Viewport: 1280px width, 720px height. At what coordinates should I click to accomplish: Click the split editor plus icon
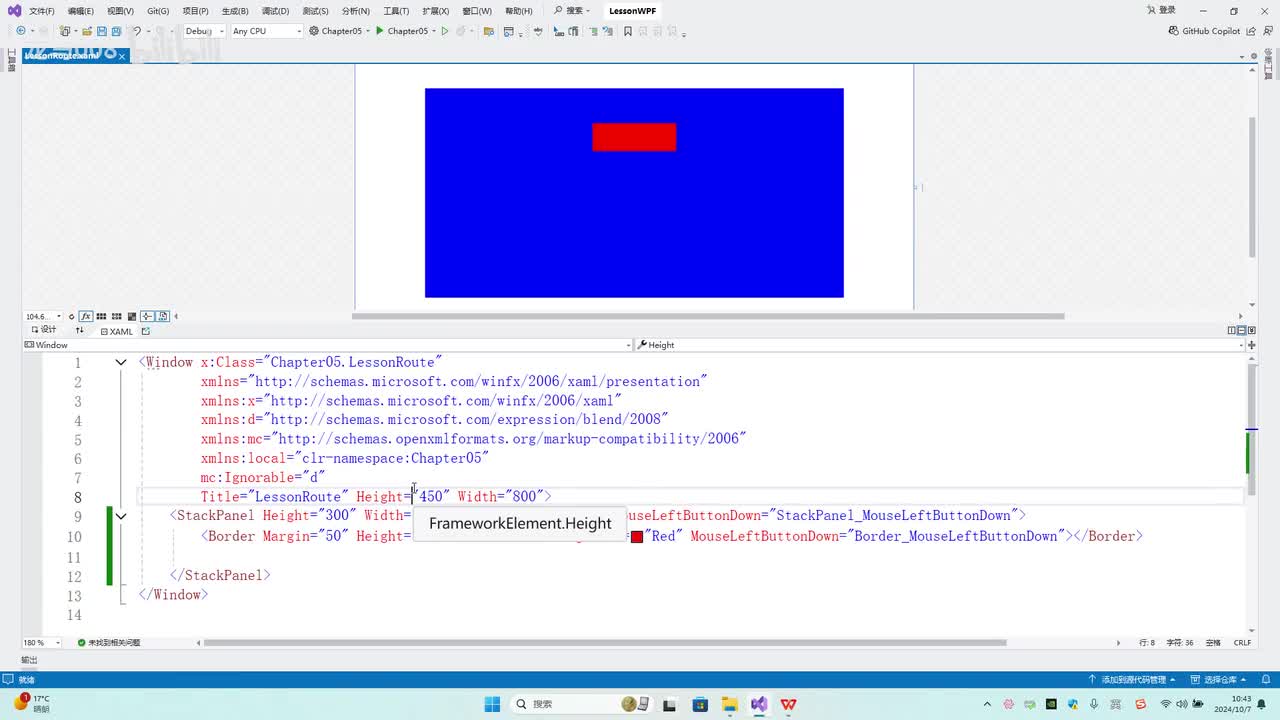point(1251,345)
